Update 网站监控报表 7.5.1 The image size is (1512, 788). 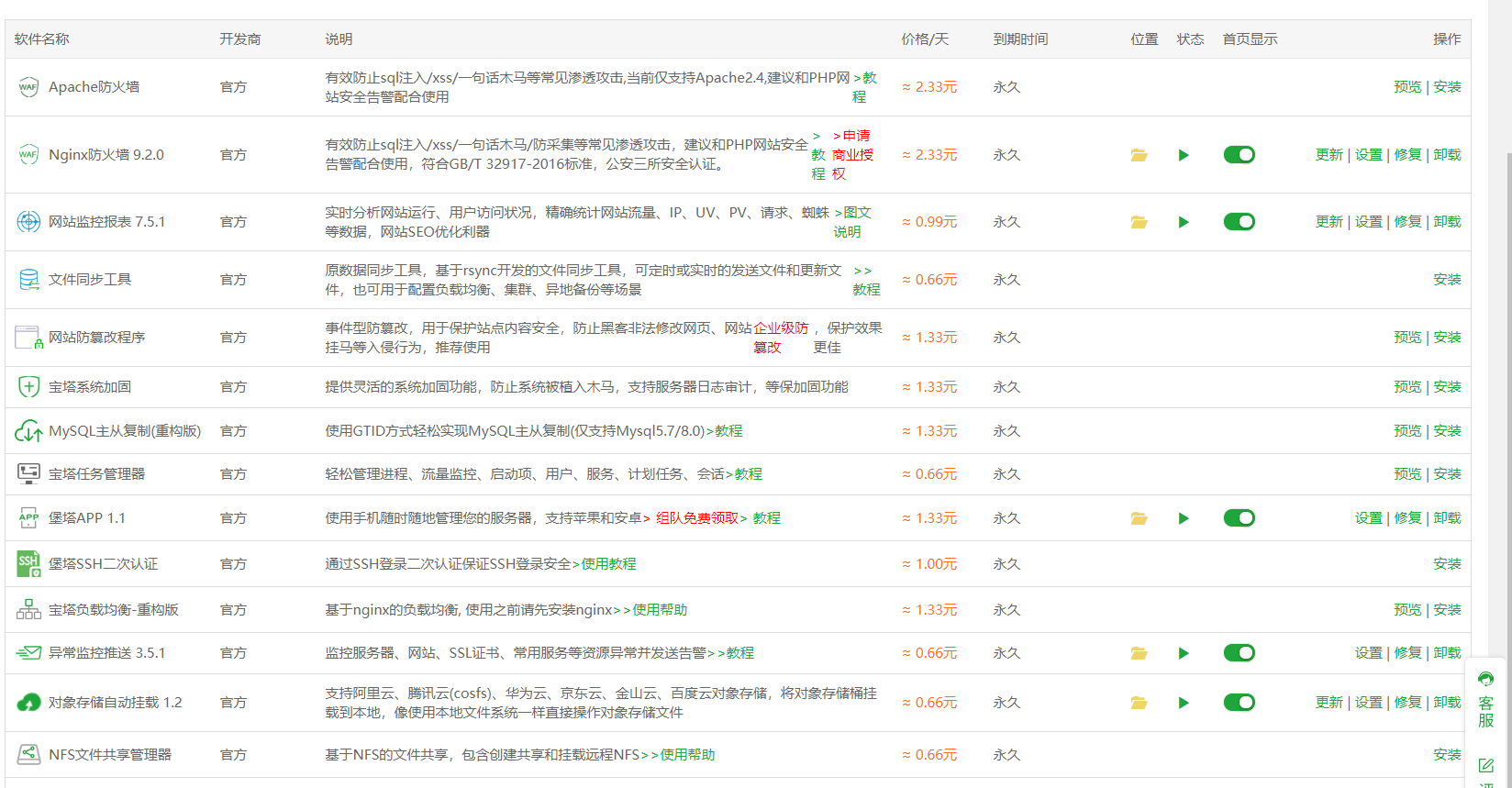pyautogui.click(x=1329, y=222)
